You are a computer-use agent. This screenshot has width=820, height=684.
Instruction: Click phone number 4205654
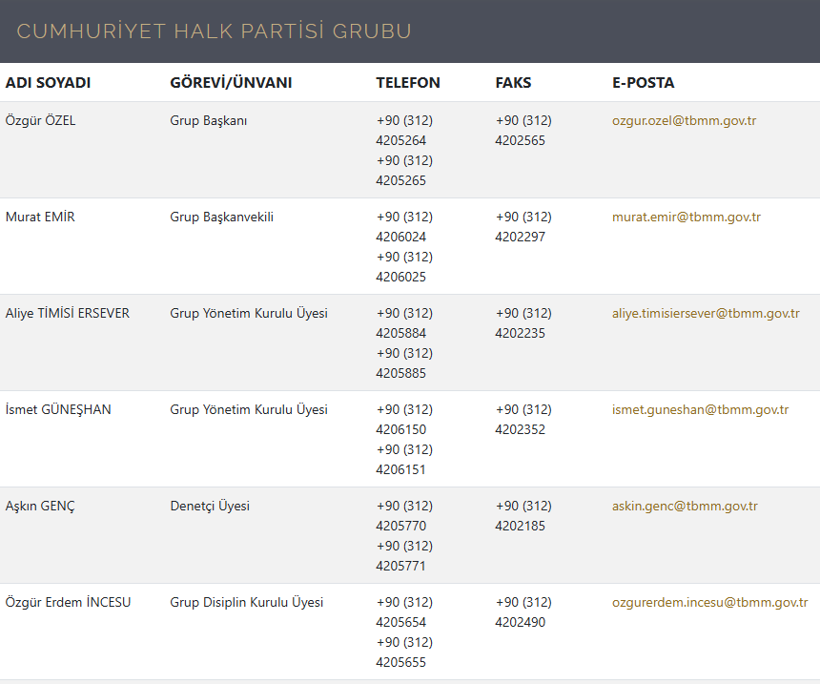click(x=401, y=622)
